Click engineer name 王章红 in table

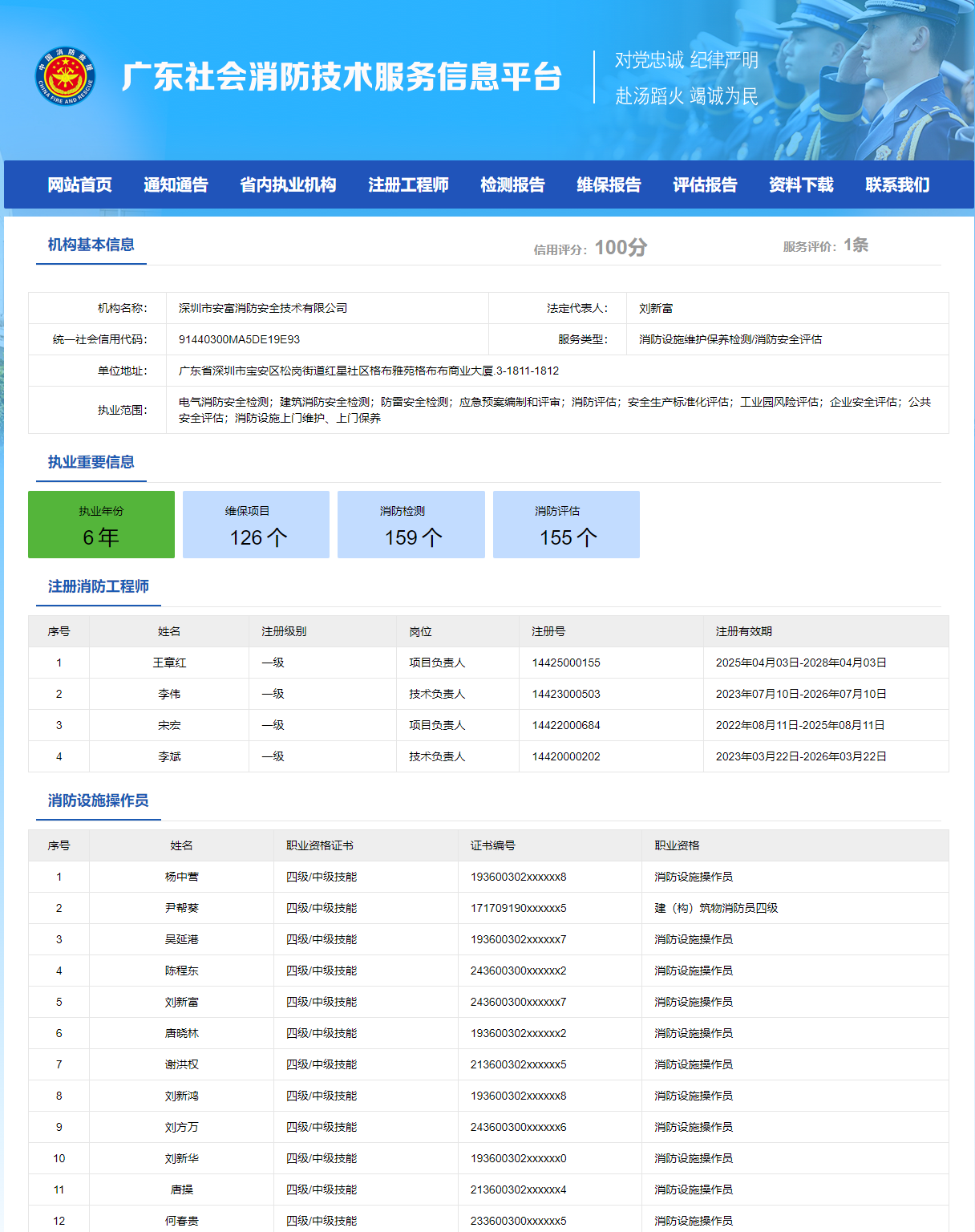(169, 663)
